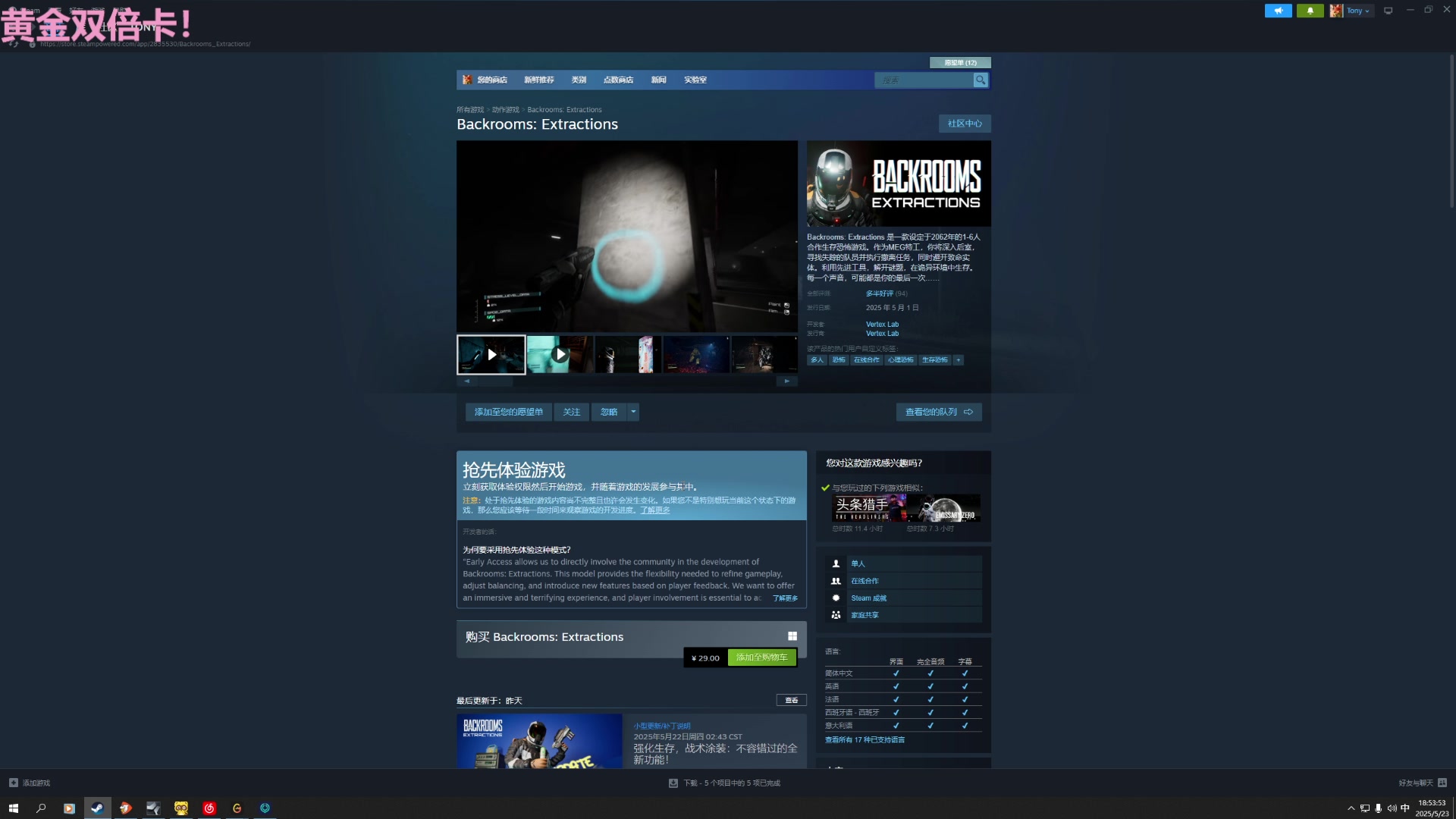This screenshot has height=819, width=1456.
Task: Click the 忽略 ignore button
Action: pyautogui.click(x=609, y=412)
